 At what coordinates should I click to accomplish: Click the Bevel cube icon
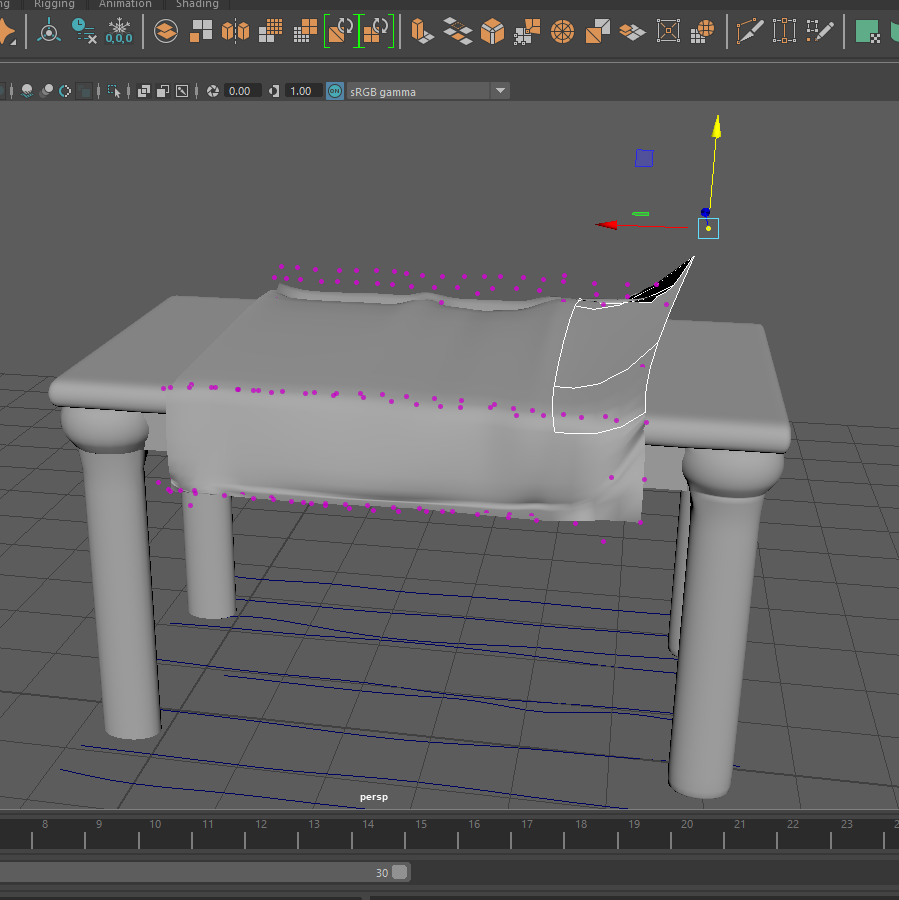(492, 31)
